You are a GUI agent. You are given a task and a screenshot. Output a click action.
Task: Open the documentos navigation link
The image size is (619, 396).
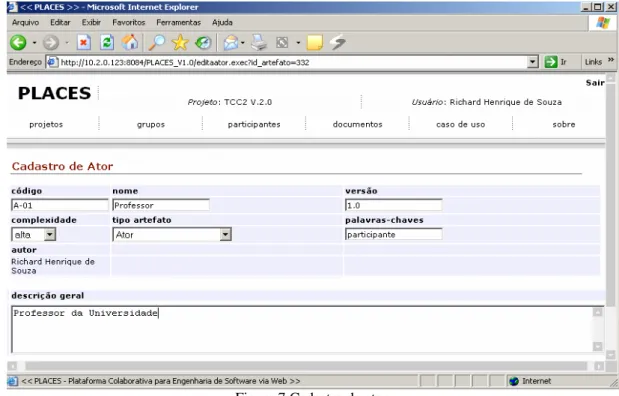(357, 124)
